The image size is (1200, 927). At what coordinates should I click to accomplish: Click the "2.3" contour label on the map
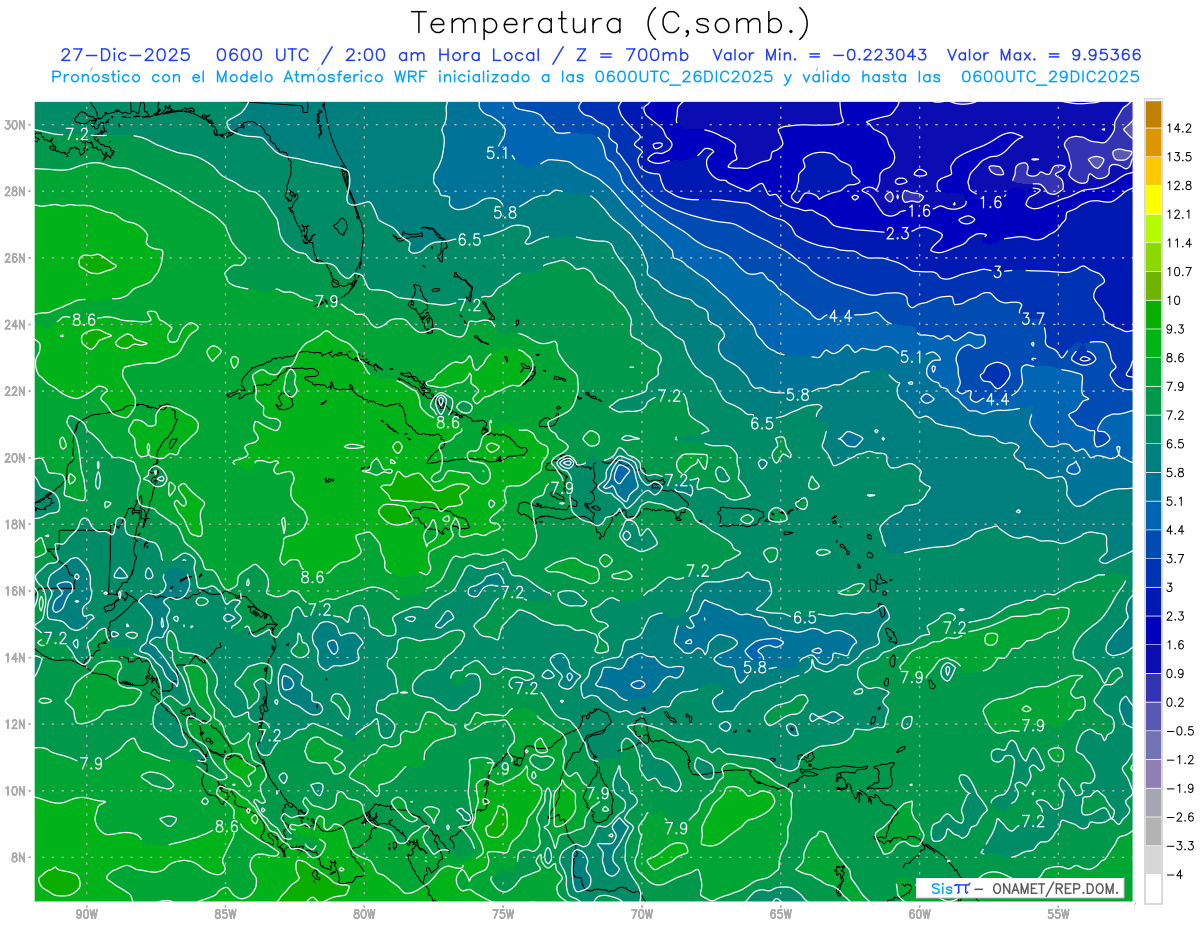(897, 233)
